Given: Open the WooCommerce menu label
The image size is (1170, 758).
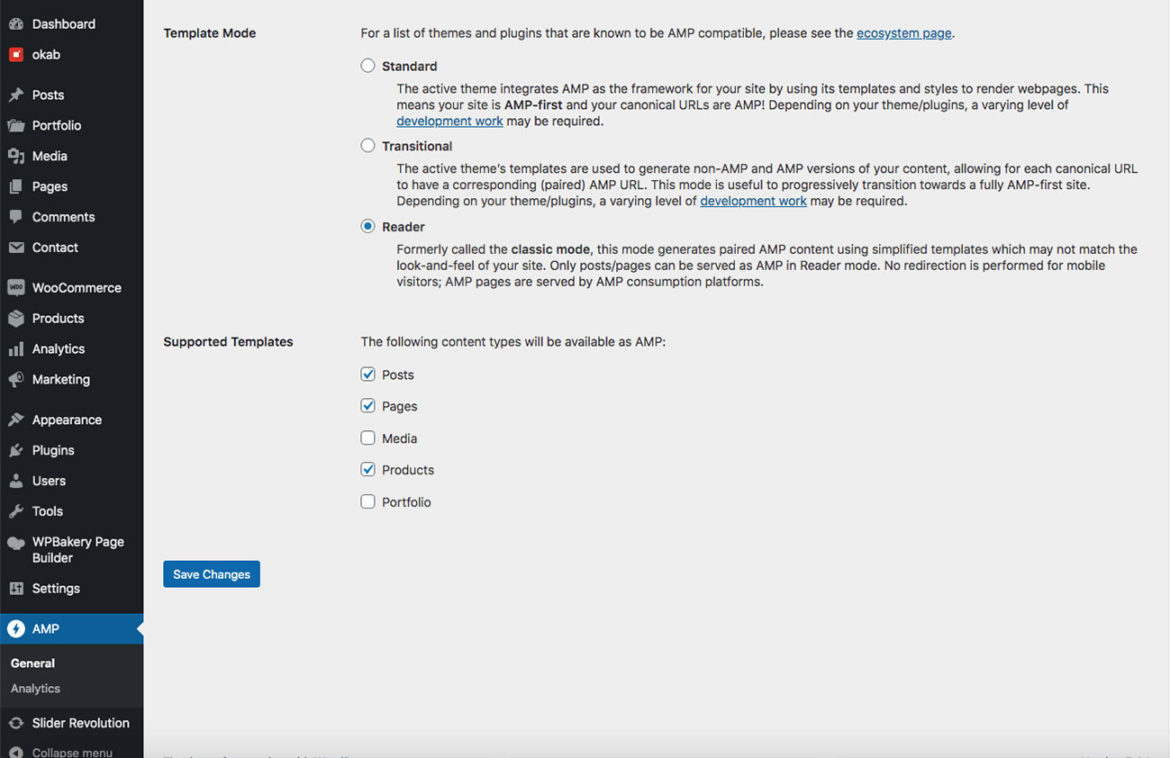Looking at the screenshot, I should pyautogui.click(x=77, y=288).
